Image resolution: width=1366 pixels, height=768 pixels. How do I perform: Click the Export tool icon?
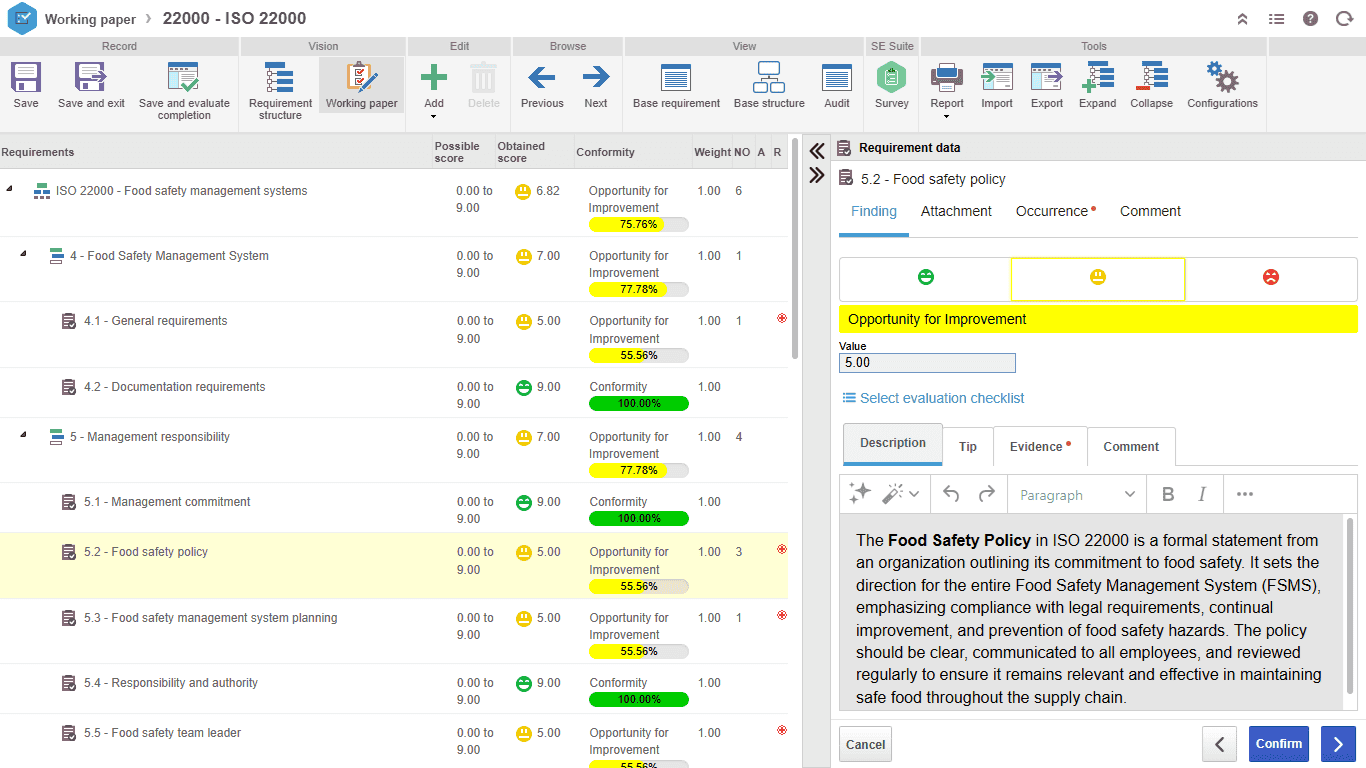tap(1047, 77)
